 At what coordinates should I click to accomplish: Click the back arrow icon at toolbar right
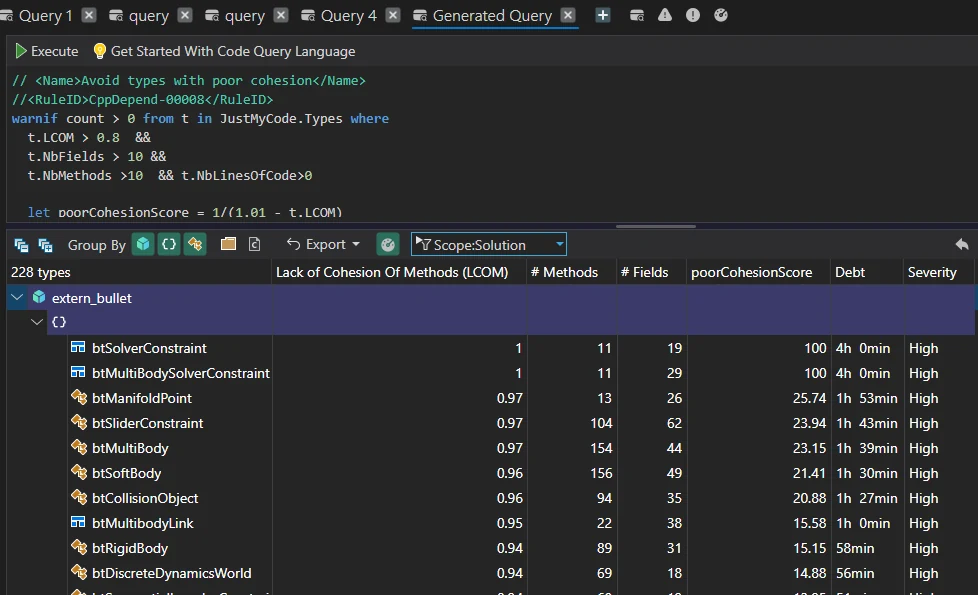(962, 244)
